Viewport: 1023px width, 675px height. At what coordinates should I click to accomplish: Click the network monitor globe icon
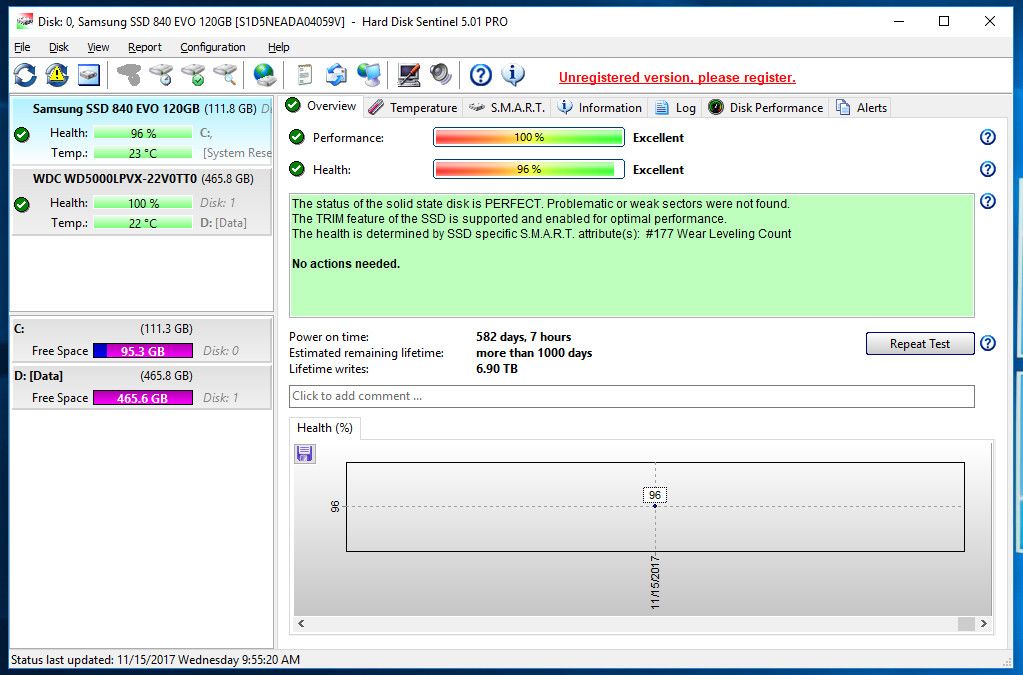coord(369,75)
